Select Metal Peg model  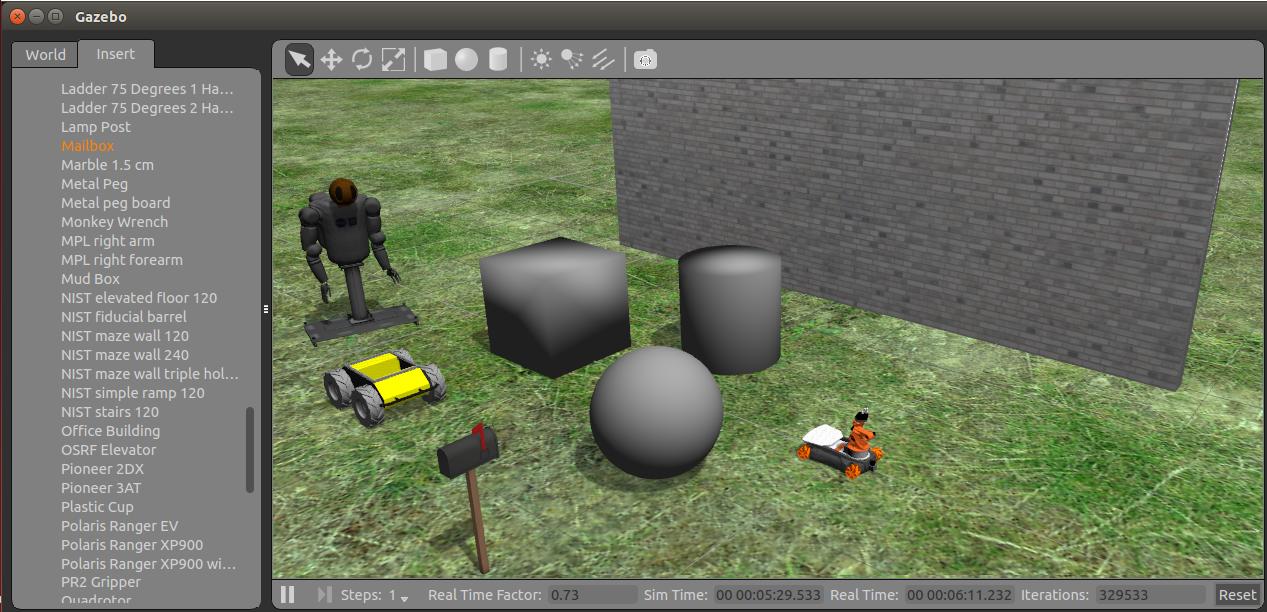click(95, 183)
